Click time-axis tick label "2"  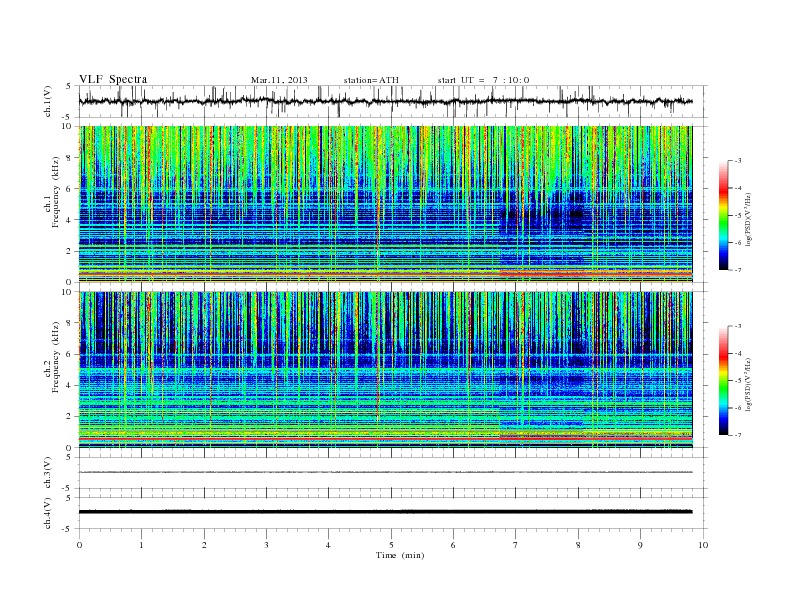(204, 545)
